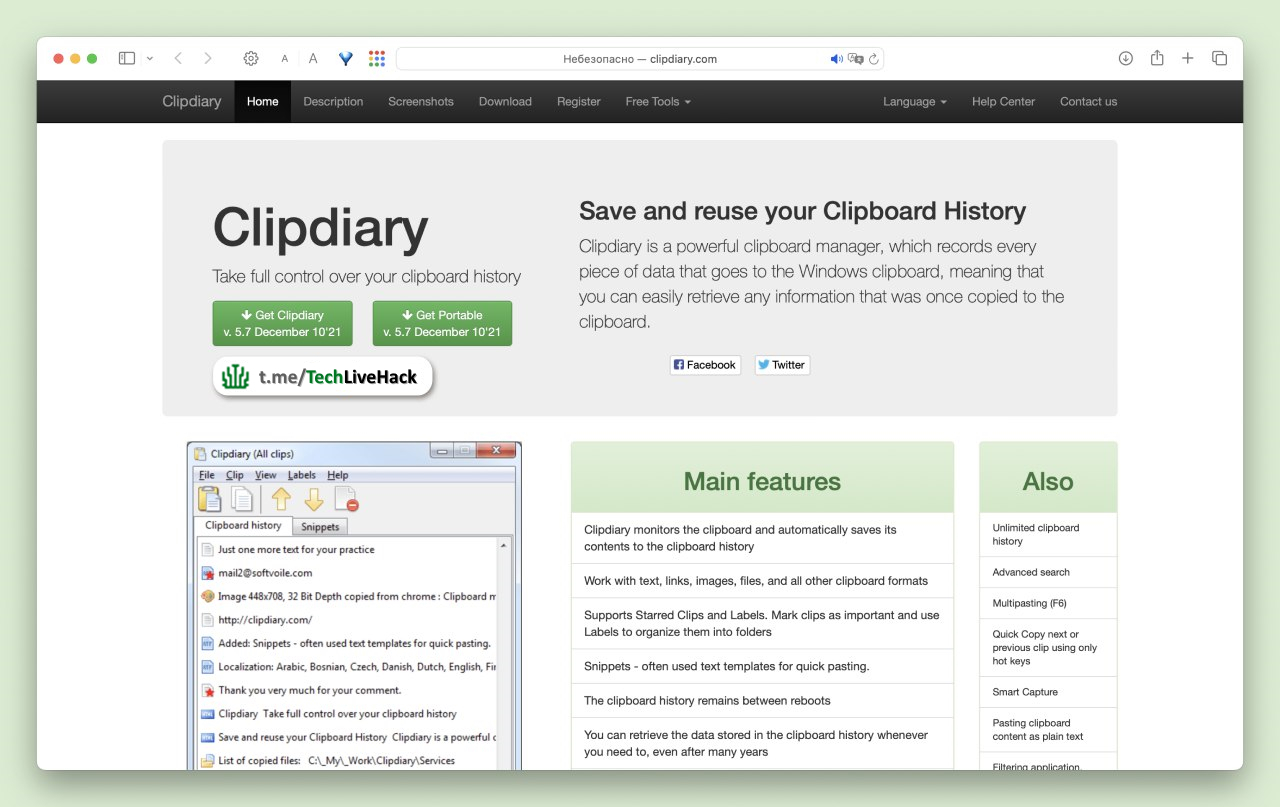Image resolution: width=1280 pixels, height=807 pixels.
Task: Click the copy pages toolbar icon
Action: click(242, 499)
